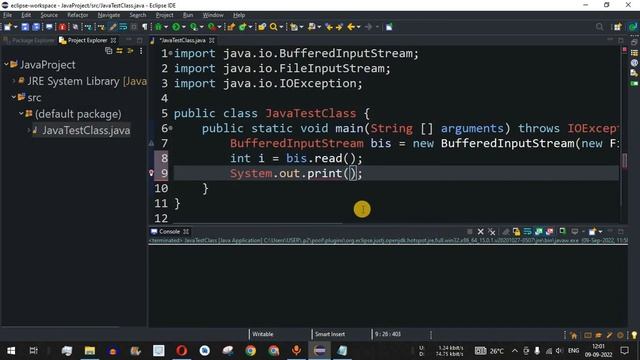Collapse the JavaProject tree node
Image resolution: width=640 pixels, height=360 pixels.
(x=6, y=64)
